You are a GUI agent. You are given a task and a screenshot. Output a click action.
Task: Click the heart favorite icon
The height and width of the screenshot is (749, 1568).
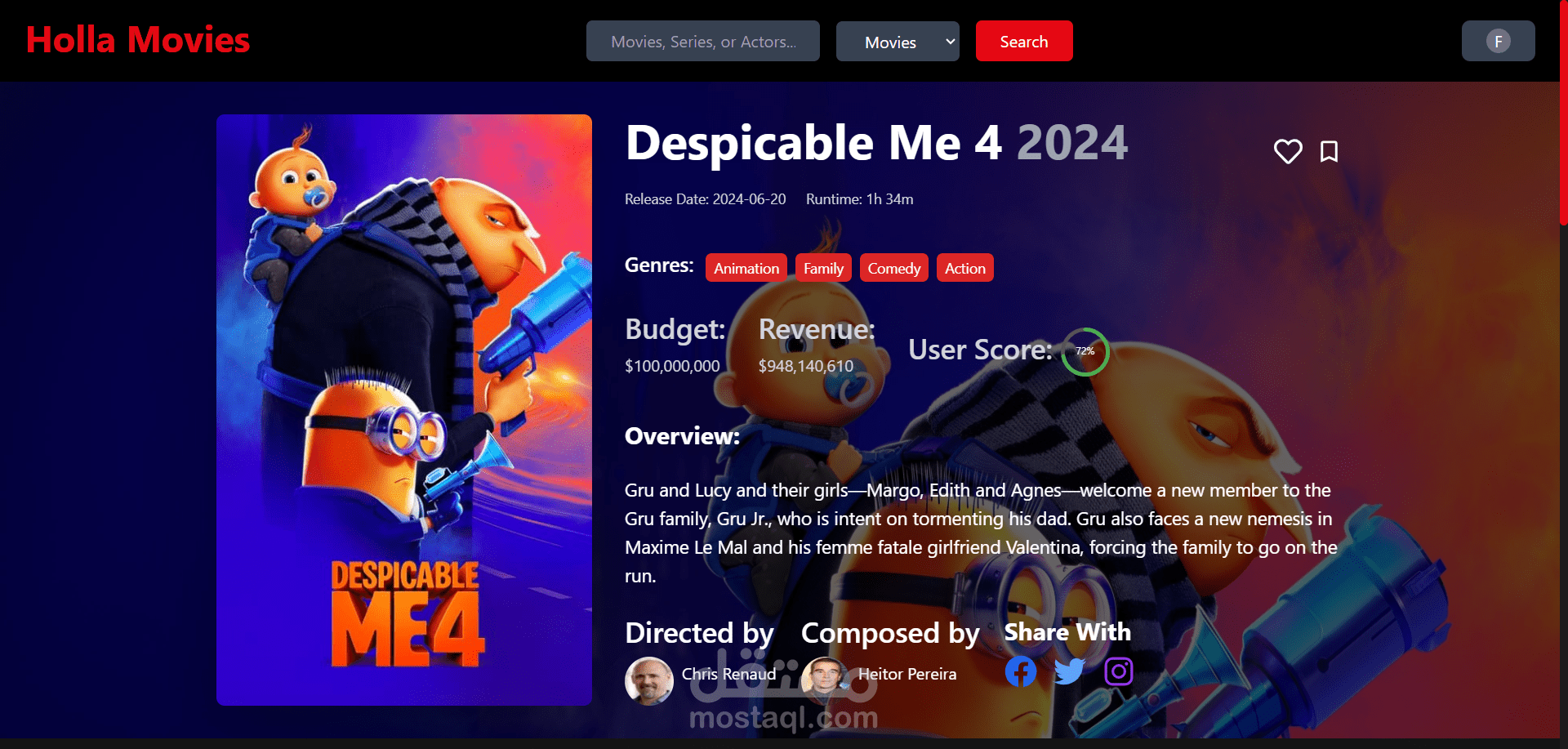pyautogui.click(x=1288, y=151)
